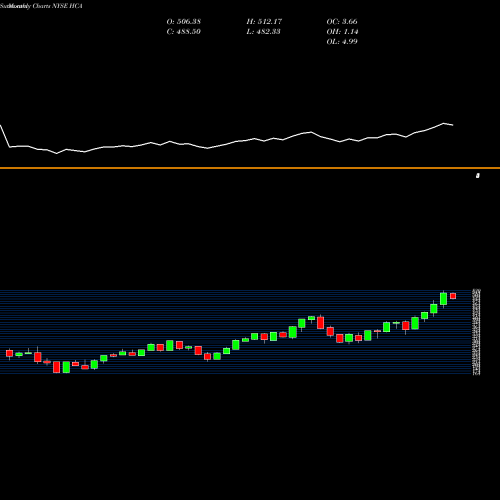
Task: Click the endpoint of the white line chart
Action: (453, 125)
